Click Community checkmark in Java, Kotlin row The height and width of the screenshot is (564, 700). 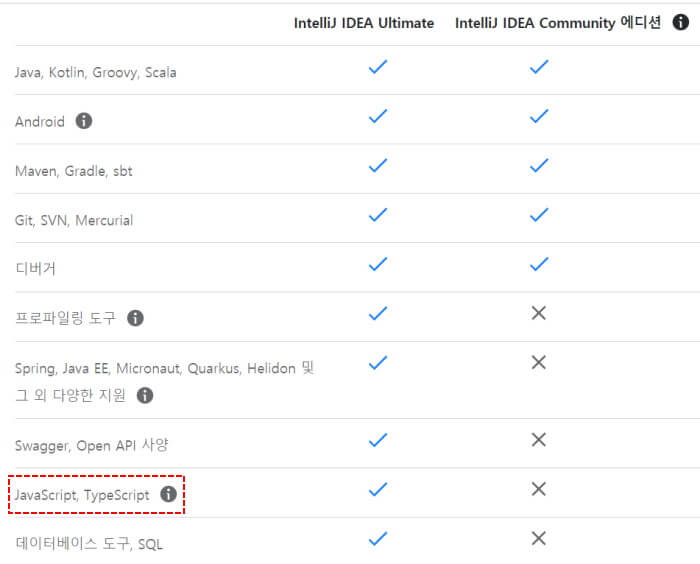click(539, 67)
